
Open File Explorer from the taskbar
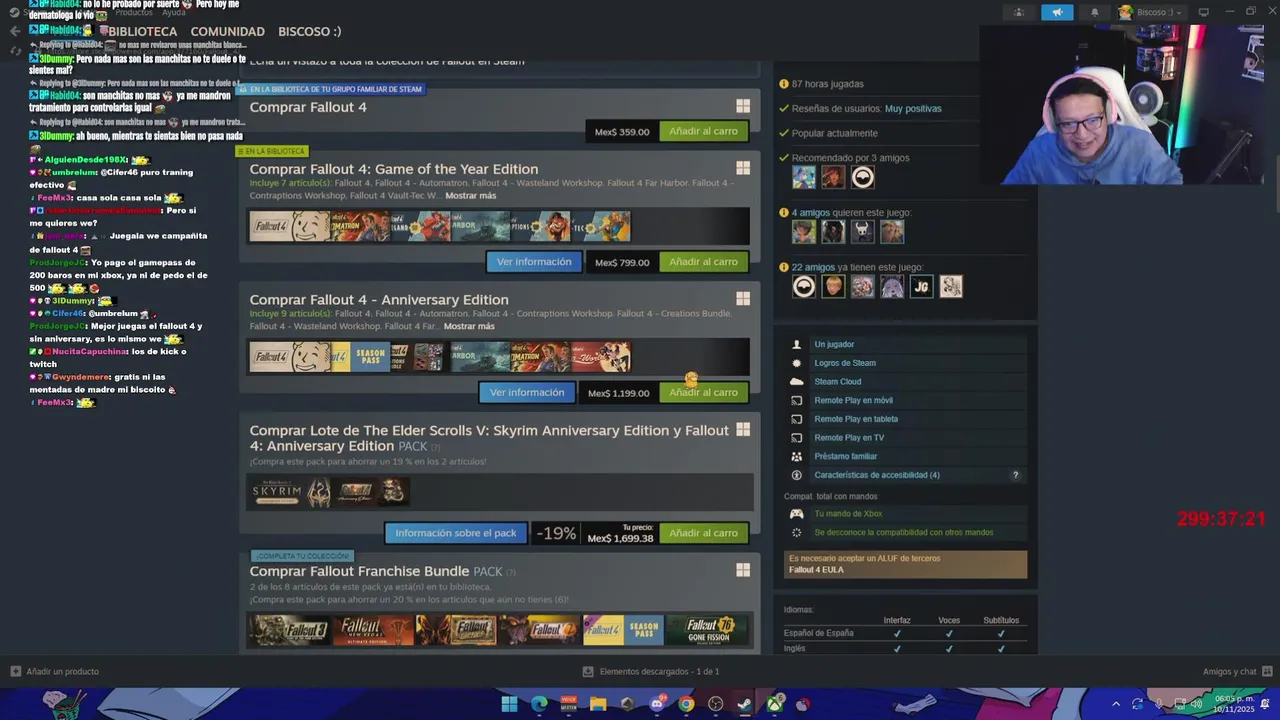(598, 704)
